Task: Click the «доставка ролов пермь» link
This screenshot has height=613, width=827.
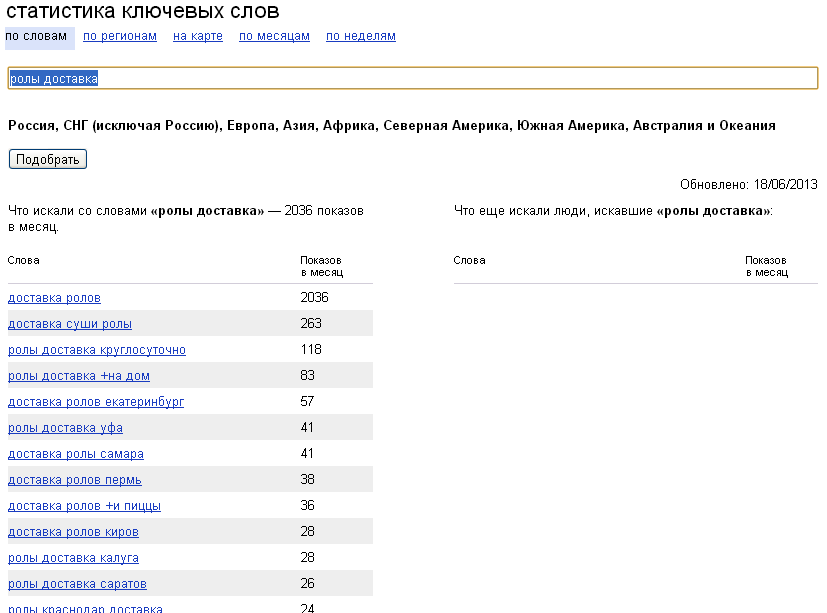Action: (75, 480)
